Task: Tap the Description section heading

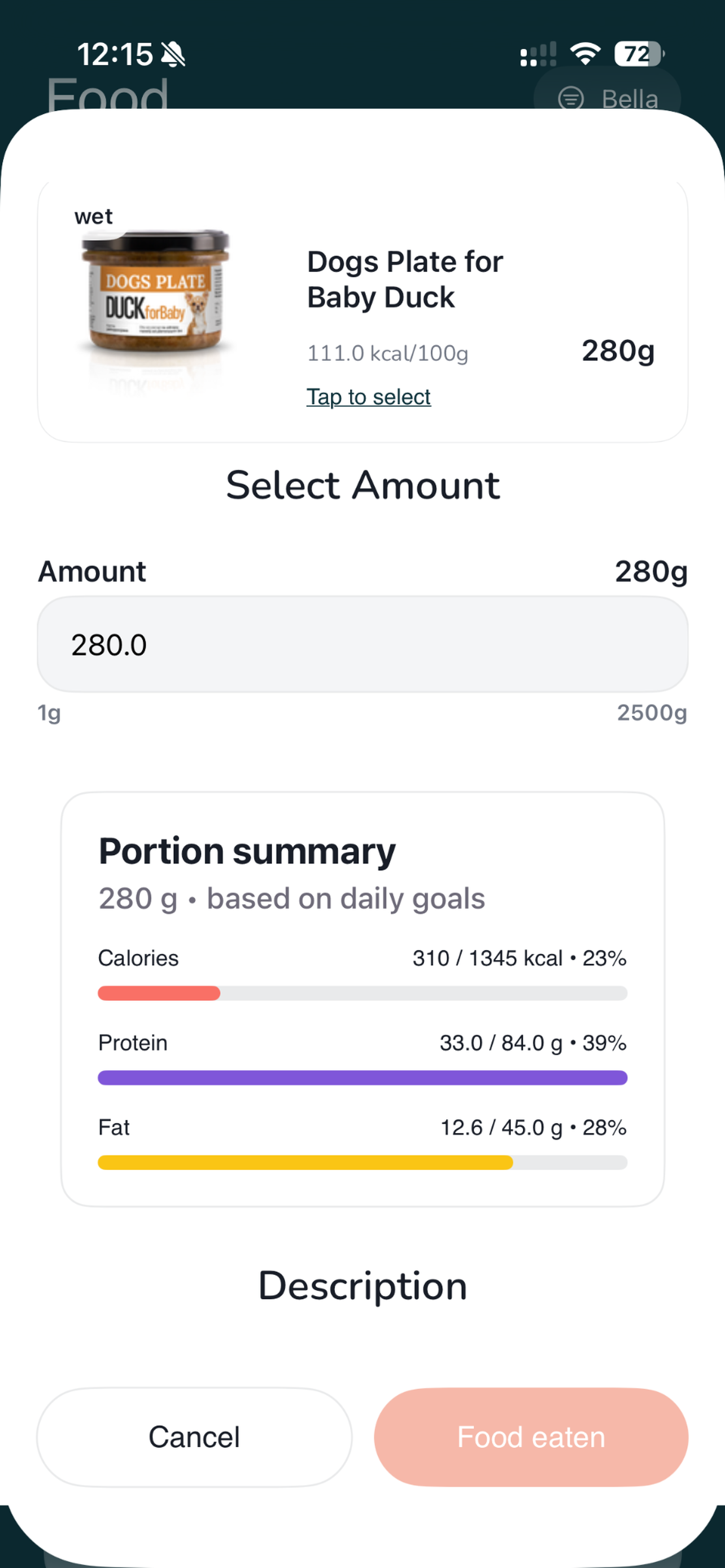Action: 363,1286
